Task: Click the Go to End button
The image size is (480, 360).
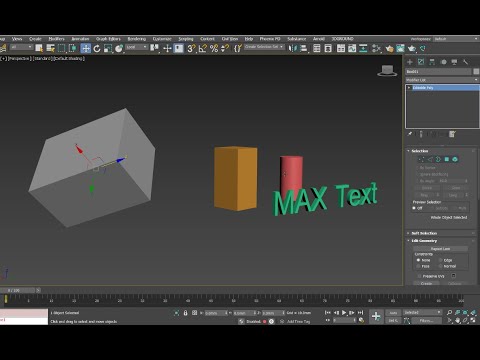Action: pos(360,313)
